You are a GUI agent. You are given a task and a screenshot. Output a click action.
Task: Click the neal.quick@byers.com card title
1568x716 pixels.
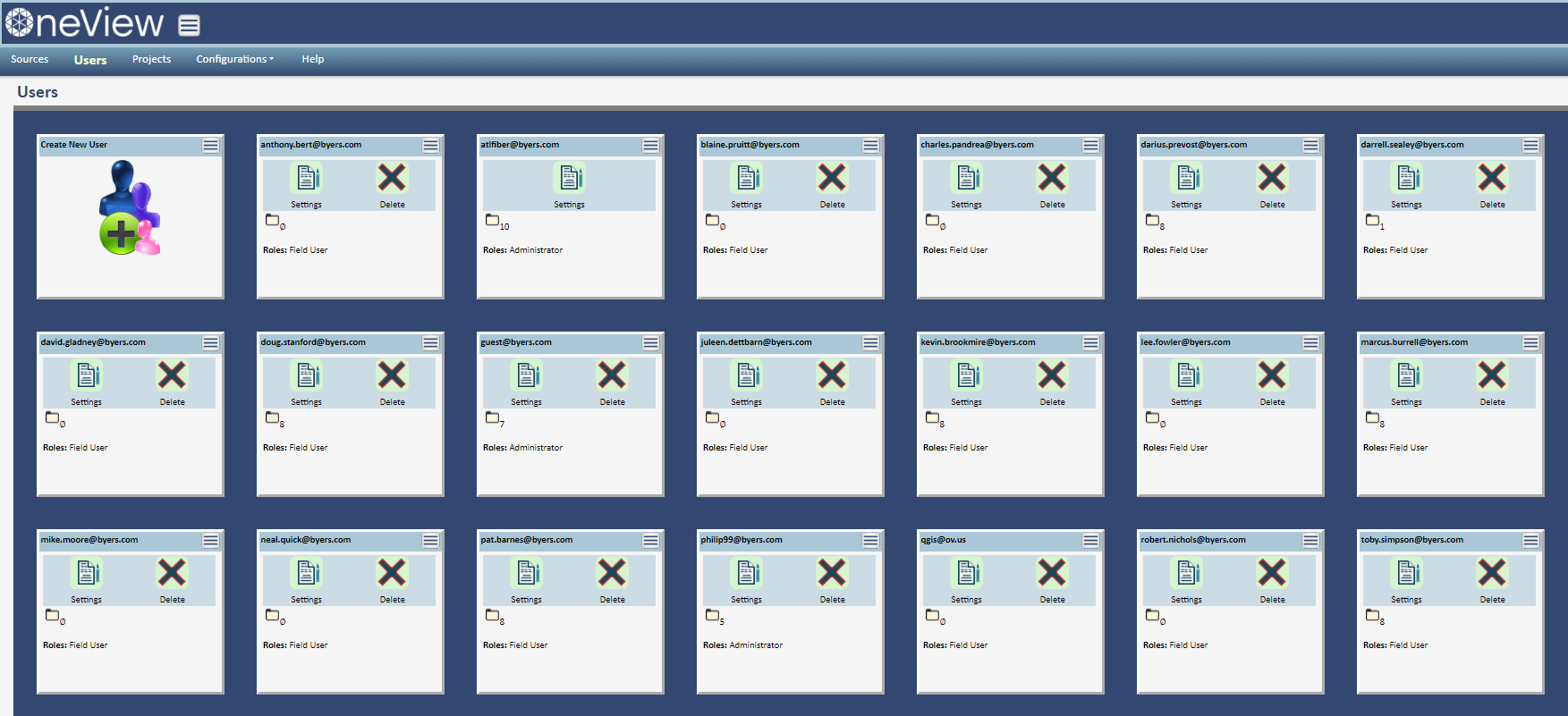pyautogui.click(x=305, y=540)
